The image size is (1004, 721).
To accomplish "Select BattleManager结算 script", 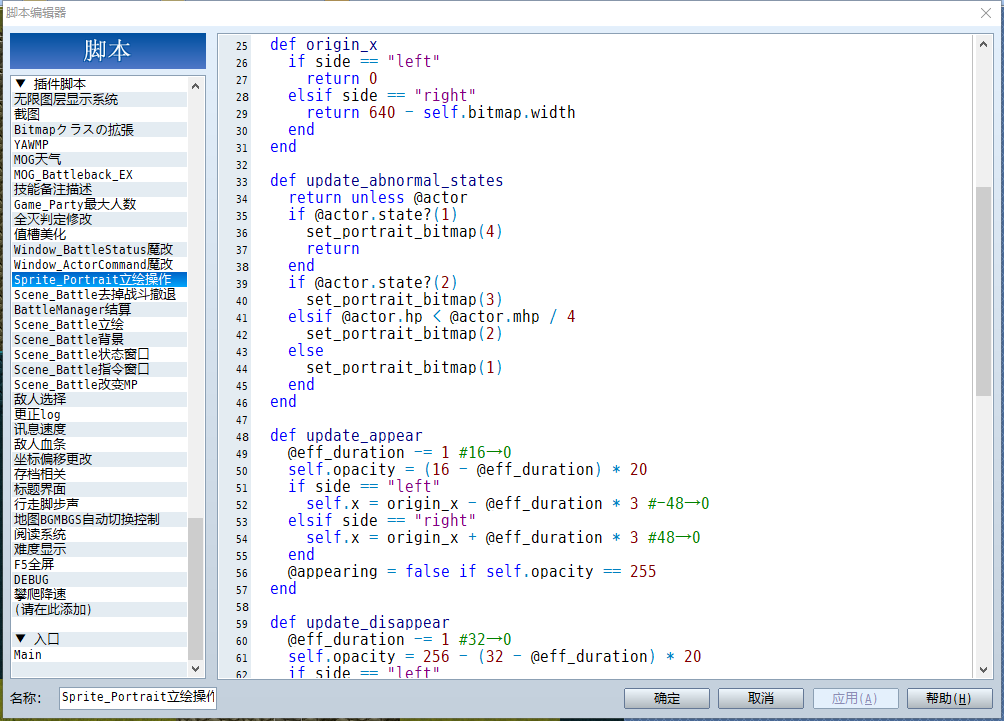I will [99, 309].
